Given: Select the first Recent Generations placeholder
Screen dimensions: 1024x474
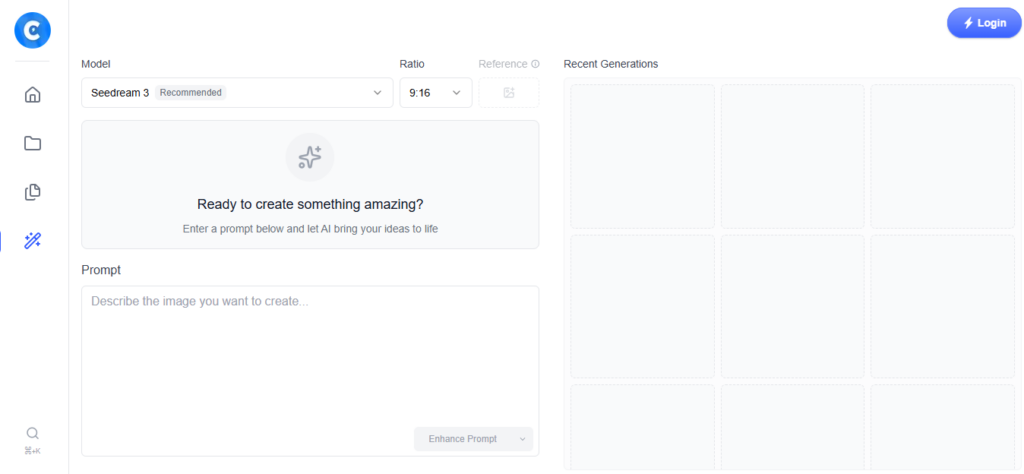Looking at the screenshot, I should 642,156.
